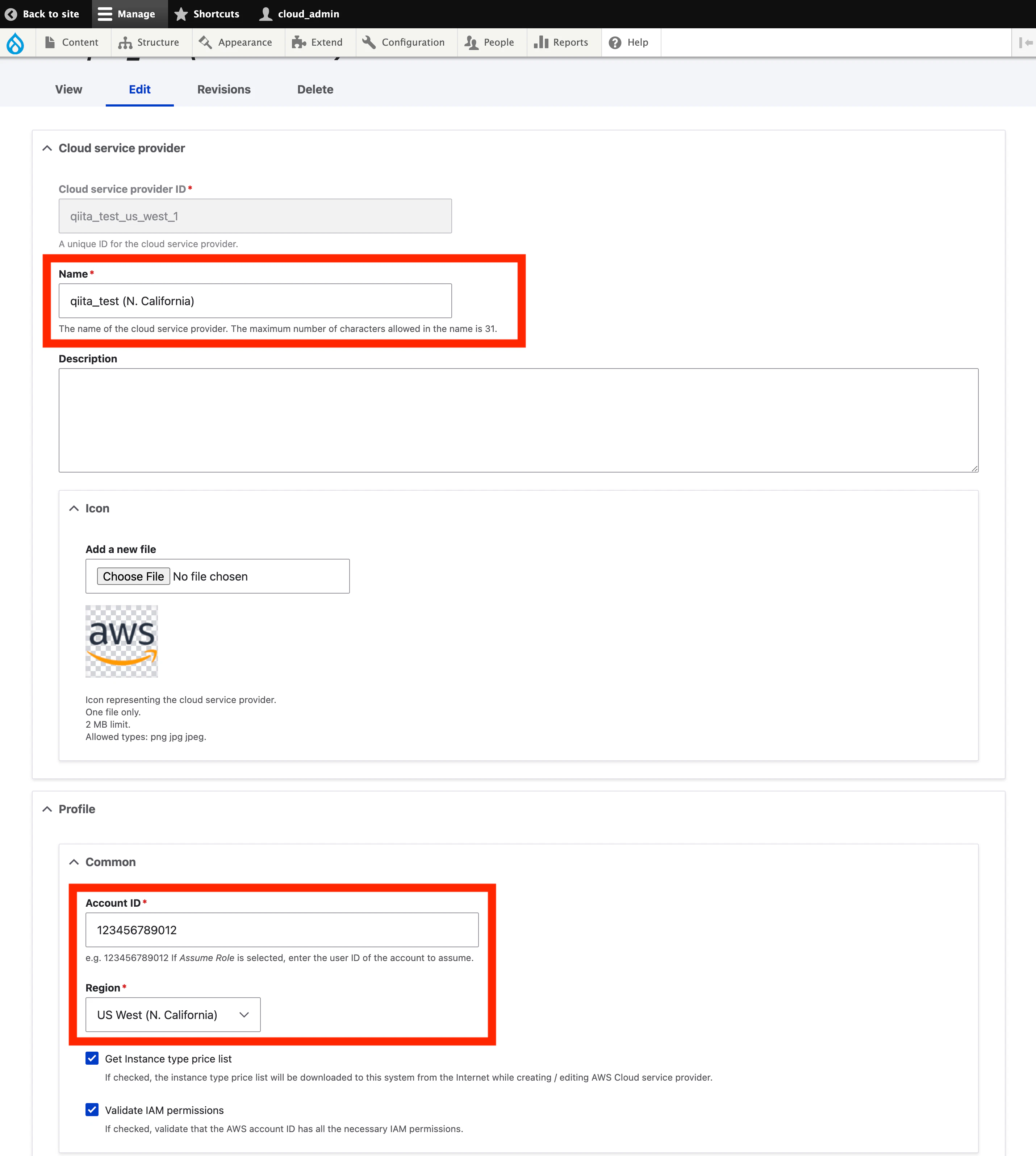Image resolution: width=1036 pixels, height=1156 pixels.
Task: Click the Cloud service provider ID field
Action: [255, 216]
